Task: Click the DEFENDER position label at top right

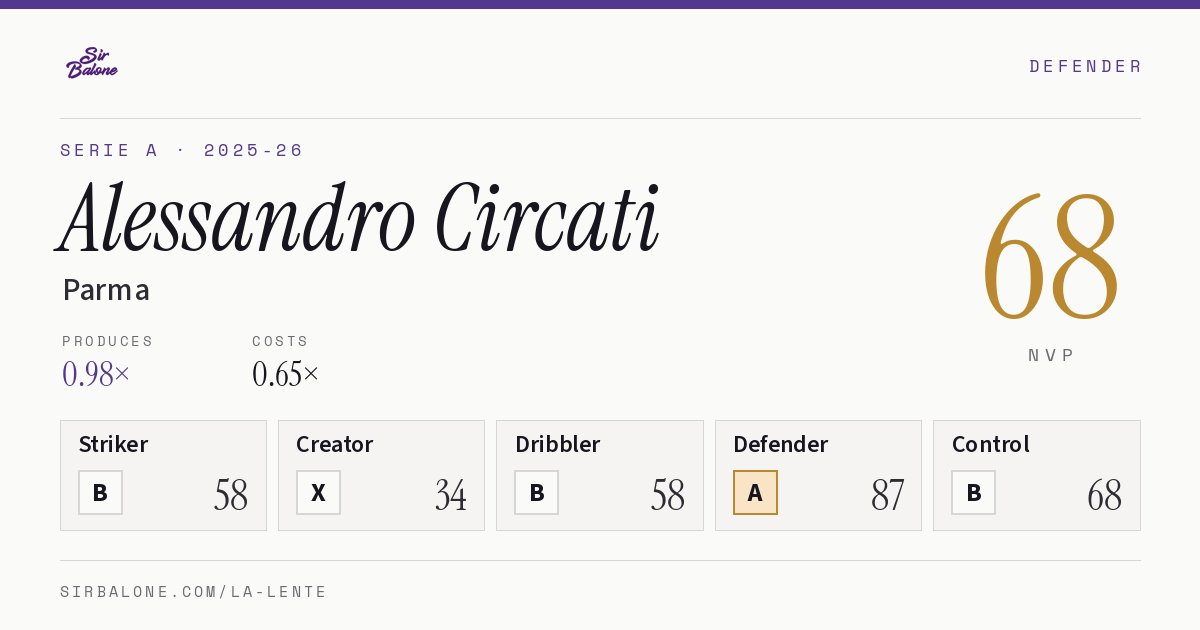Action: click(1085, 66)
